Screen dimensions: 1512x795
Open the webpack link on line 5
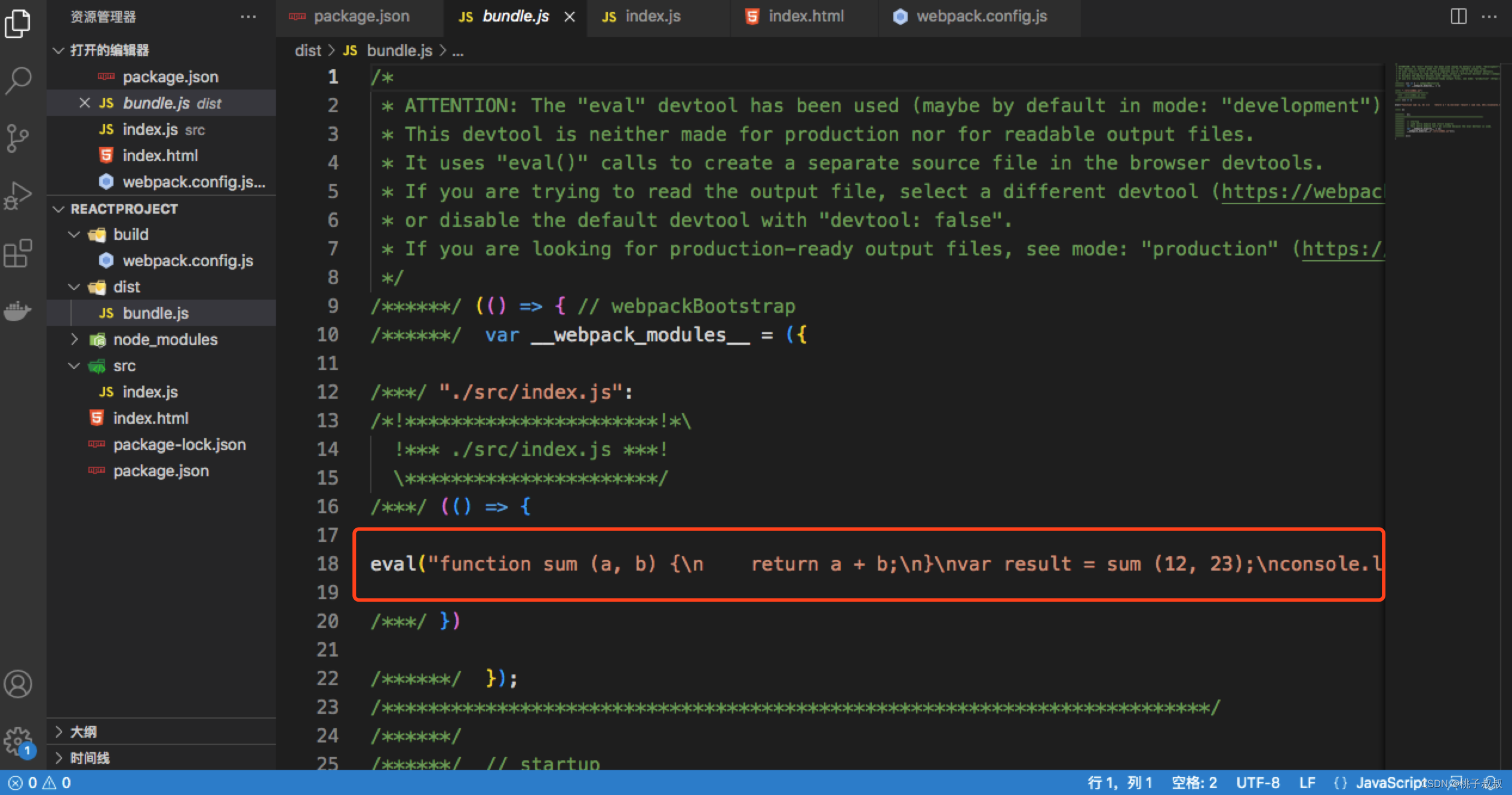[x=1302, y=192]
